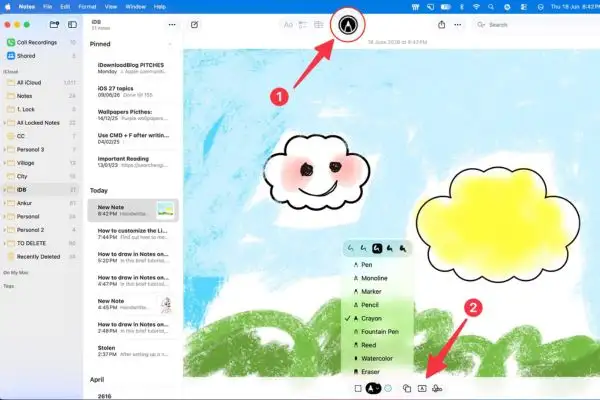Select the highlighted middle stroke width
The image size is (600, 400).
point(377,249)
